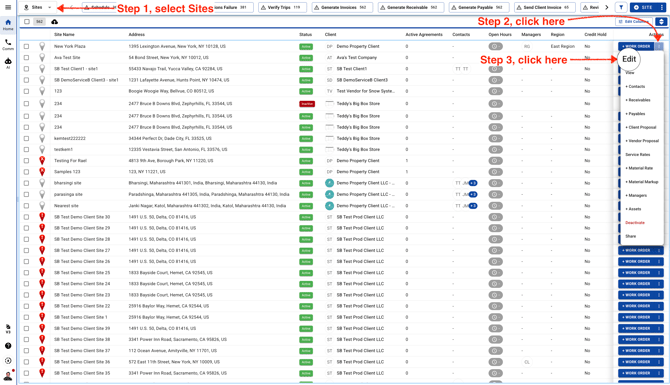Toggle the select-all sites checkbox
The width and height of the screenshot is (670, 385).
26,22
